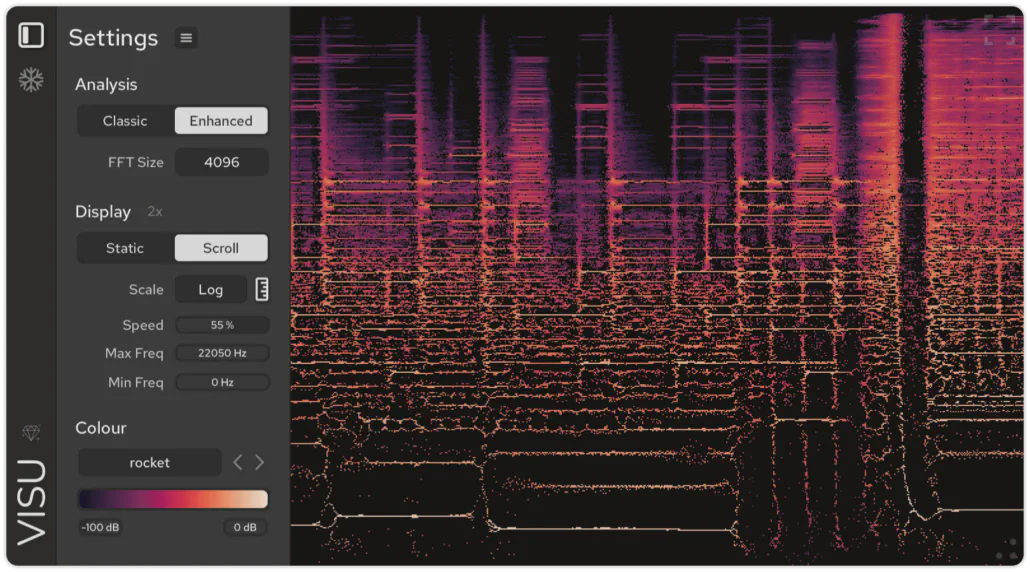Viewport: 1030px width, 572px height.
Task: Open the Settings hamburger menu
Action: (186, 38)
